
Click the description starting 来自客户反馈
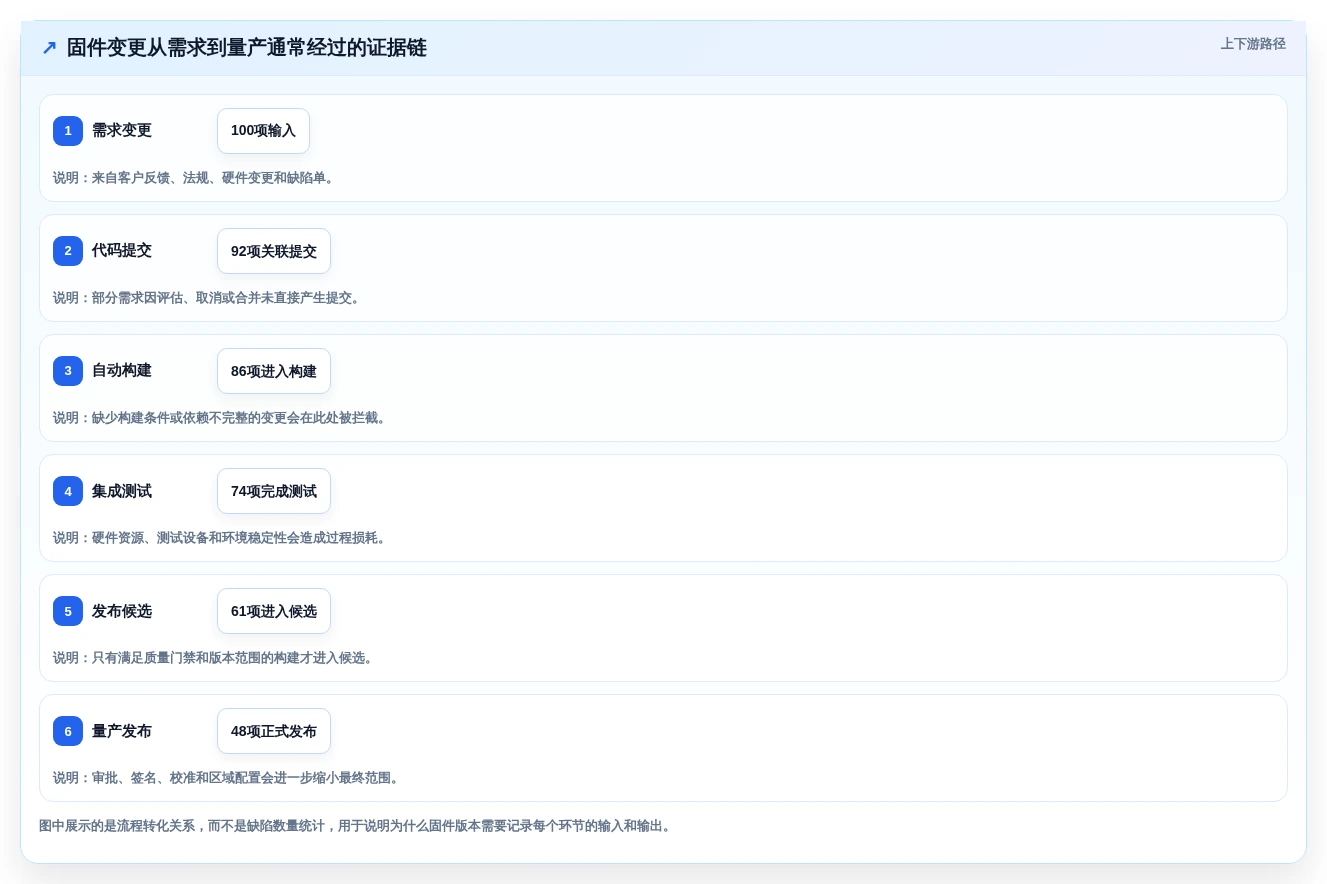tap(196, 178)
